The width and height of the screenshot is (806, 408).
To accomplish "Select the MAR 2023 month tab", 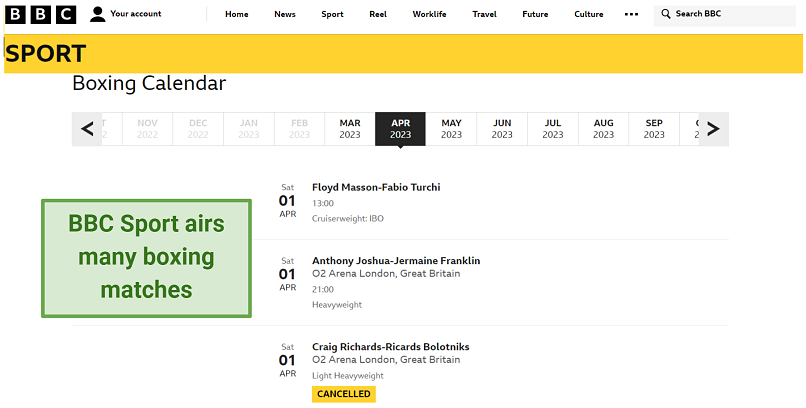I will click(x=350, y=129).
